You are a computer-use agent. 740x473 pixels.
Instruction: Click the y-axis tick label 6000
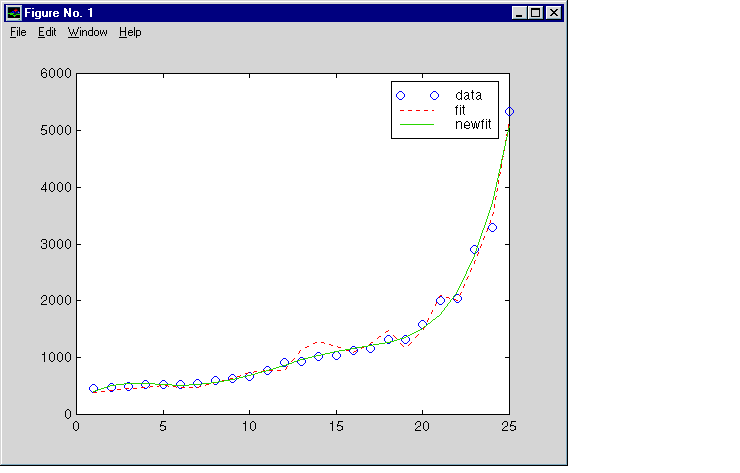coord(56,74)
